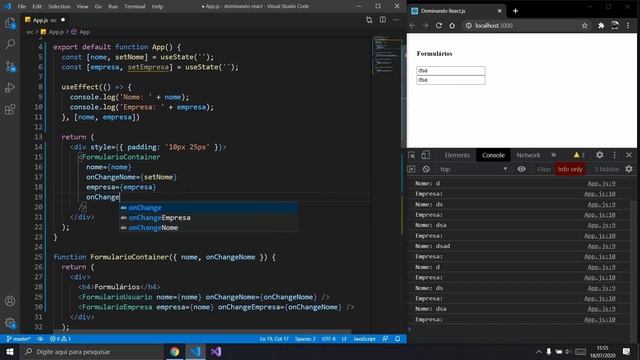Open the DevTools customize menu
This screenshot has height=360, width=640.
click(614, 155)
